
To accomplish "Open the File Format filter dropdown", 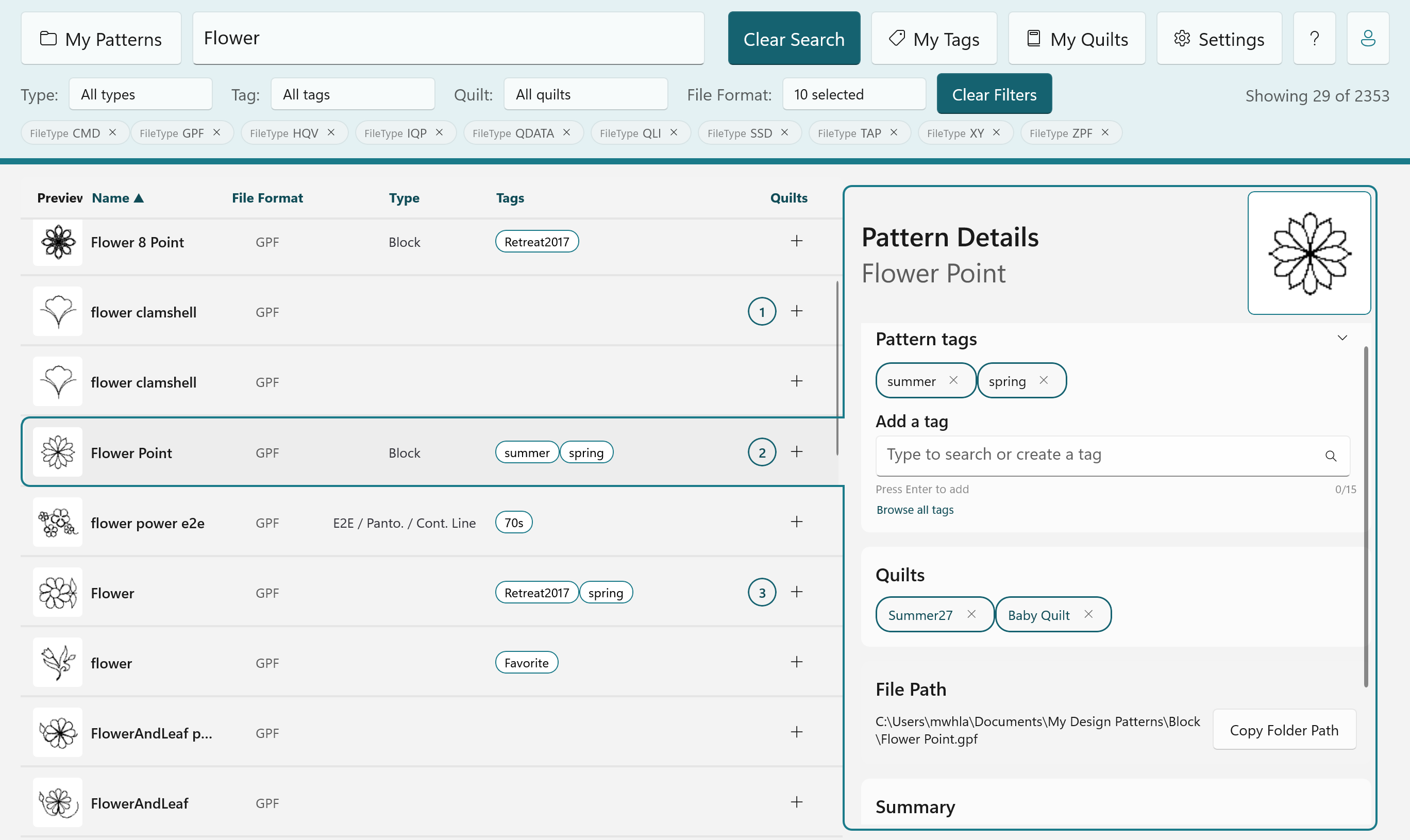I will coord(853,94).
